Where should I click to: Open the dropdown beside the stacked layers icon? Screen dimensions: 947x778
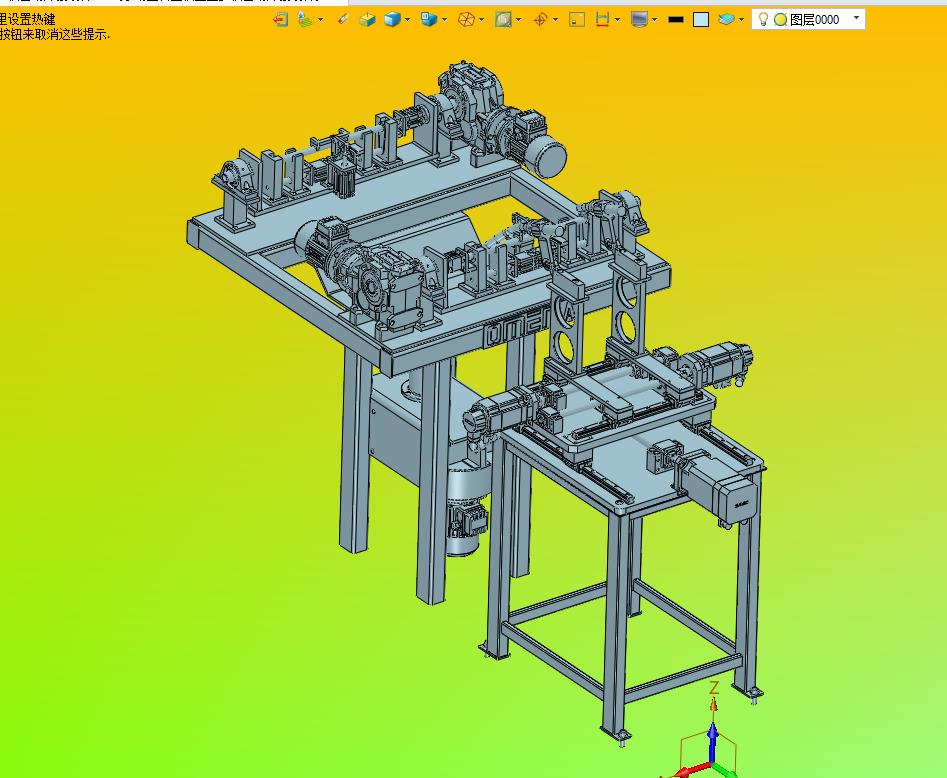point(742,19)
